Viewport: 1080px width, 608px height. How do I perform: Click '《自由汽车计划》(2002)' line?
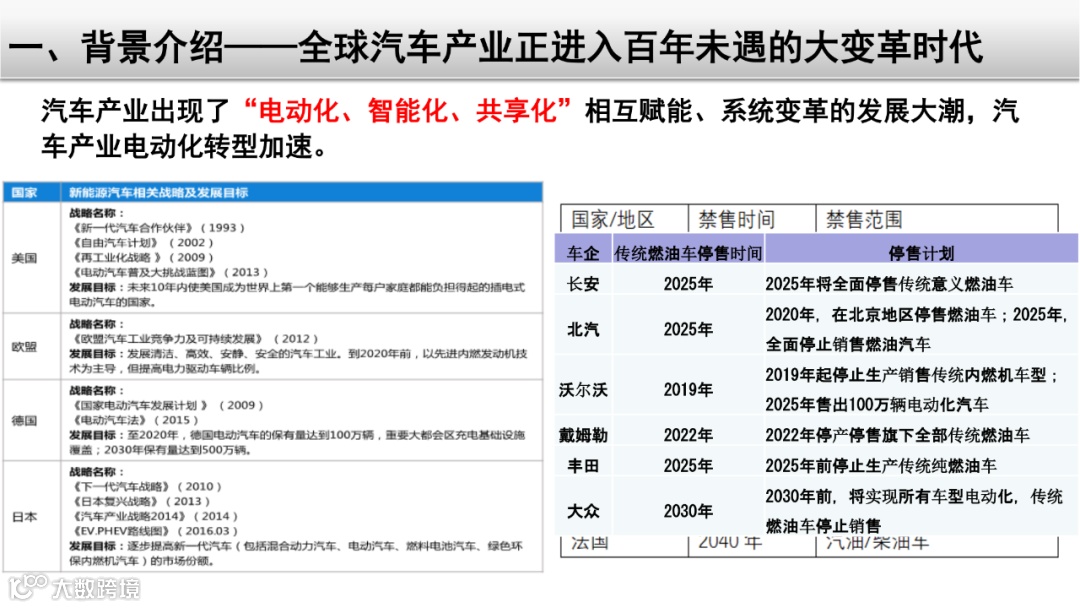[x=142, y=242]
